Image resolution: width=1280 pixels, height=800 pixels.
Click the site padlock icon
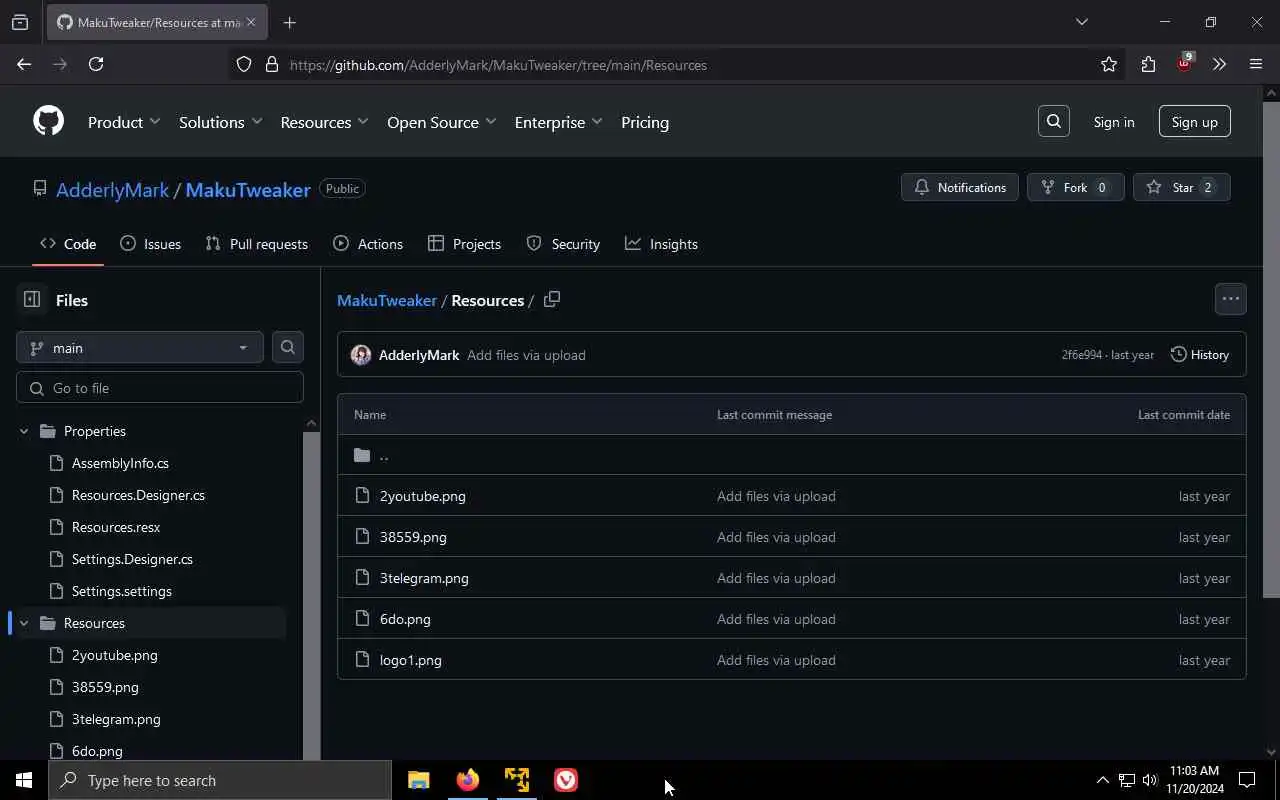click(x=271, y=64)
